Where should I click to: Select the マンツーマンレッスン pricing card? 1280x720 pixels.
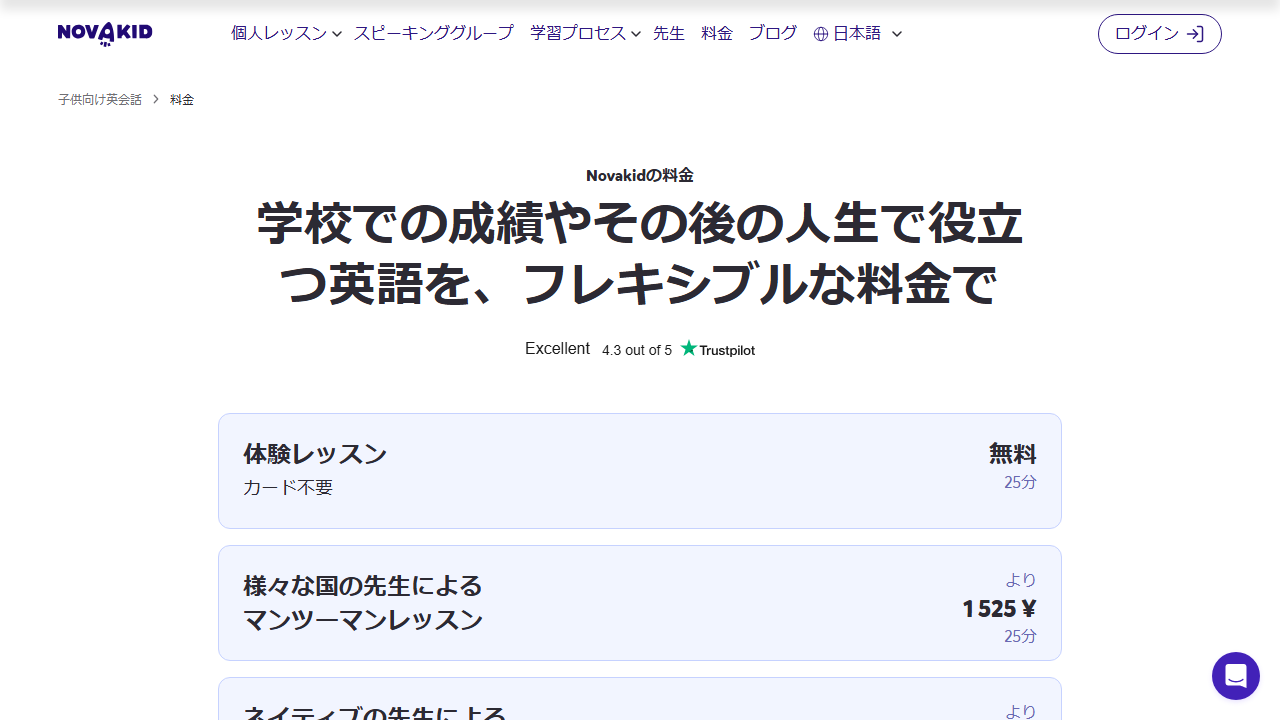click(x=640, y=603)
